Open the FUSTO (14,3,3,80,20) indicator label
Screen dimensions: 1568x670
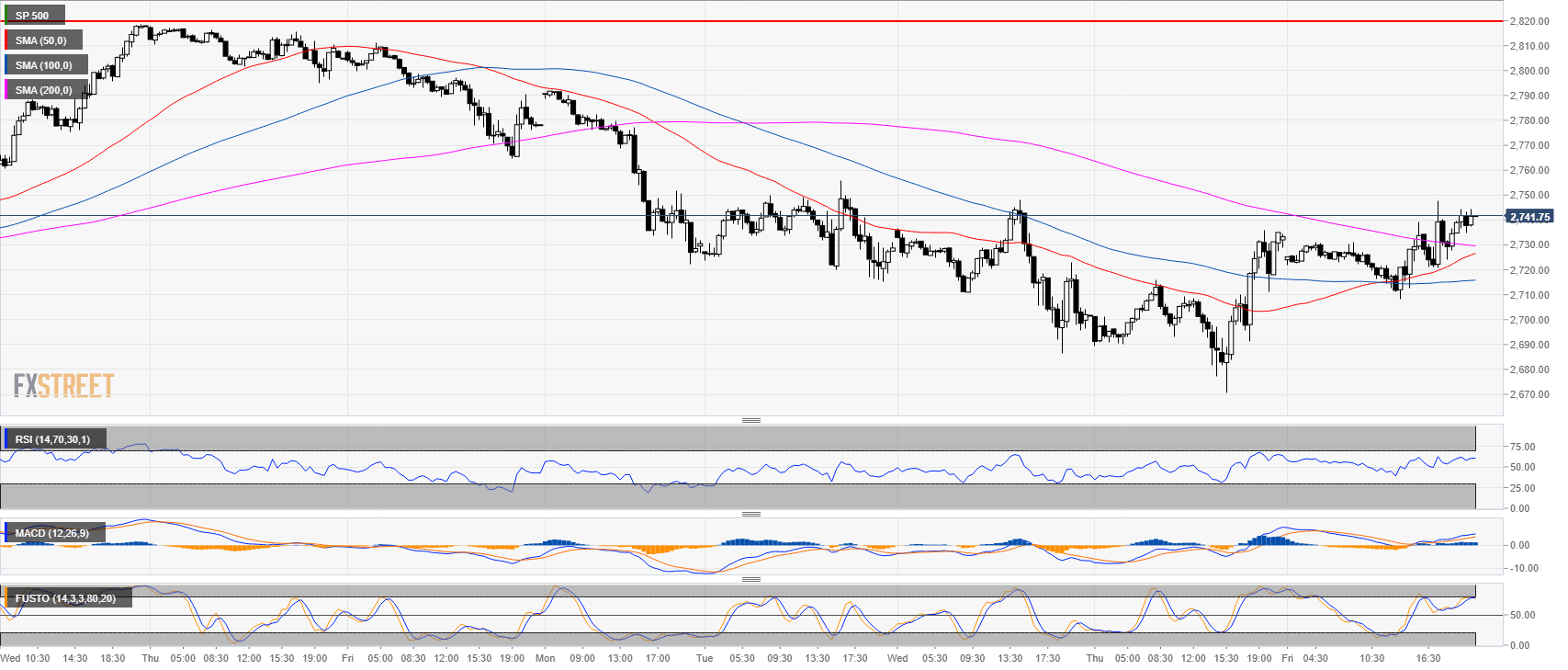(x=65, y=598)
